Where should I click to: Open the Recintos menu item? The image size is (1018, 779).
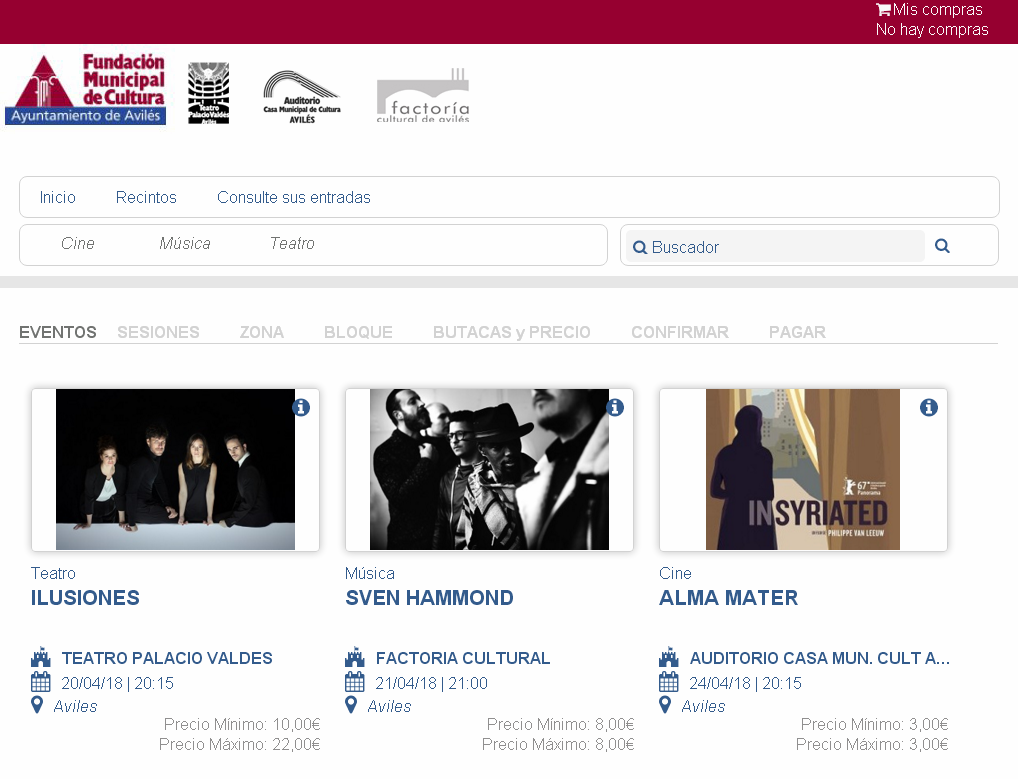146,197
